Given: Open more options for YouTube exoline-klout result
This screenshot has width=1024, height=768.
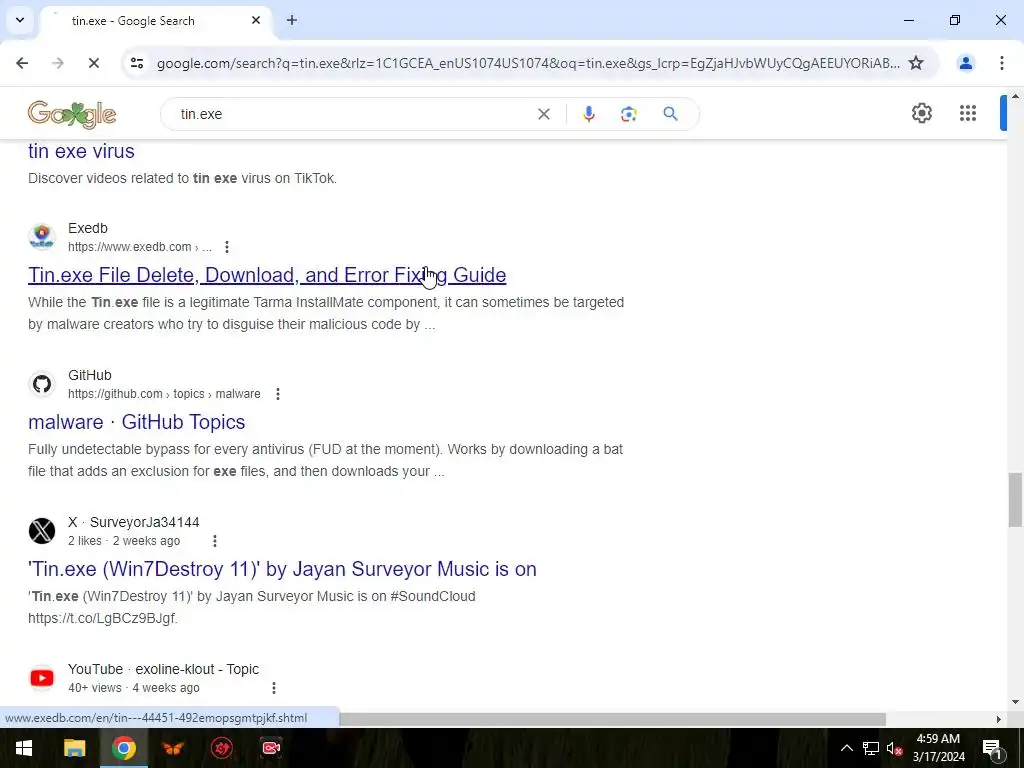Looking at the screenshot, I should pyautogui.click(x=274, y=688).
